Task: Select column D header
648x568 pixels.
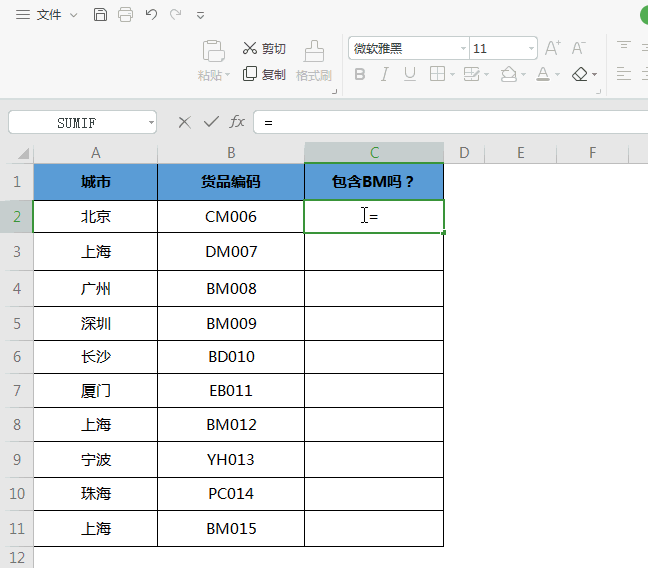Action: pyautogui.click(x=464, y=153)
